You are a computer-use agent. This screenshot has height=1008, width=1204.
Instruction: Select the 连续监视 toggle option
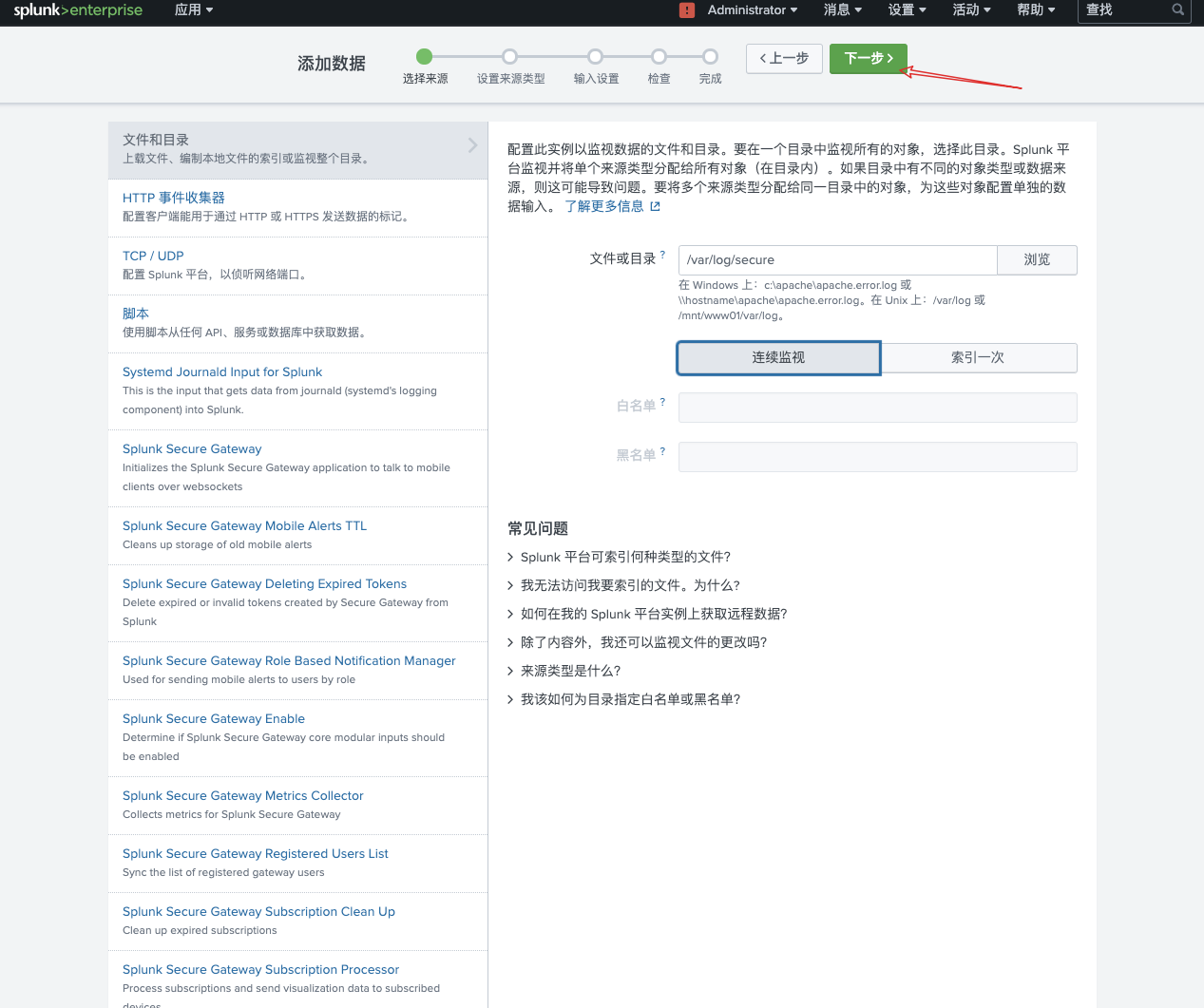[x=778, y=358]
